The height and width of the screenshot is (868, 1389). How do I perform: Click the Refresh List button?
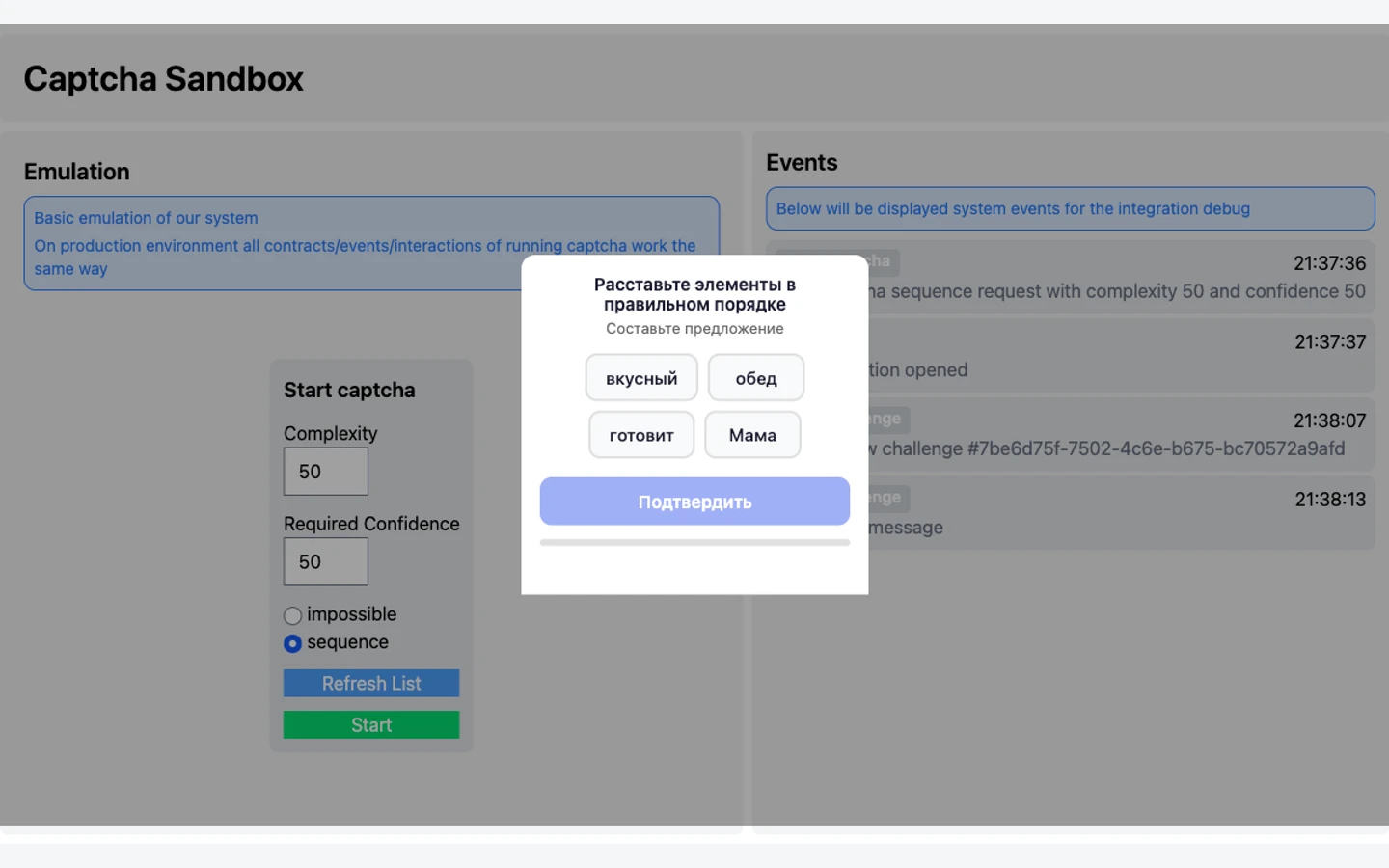coord(371,683)
